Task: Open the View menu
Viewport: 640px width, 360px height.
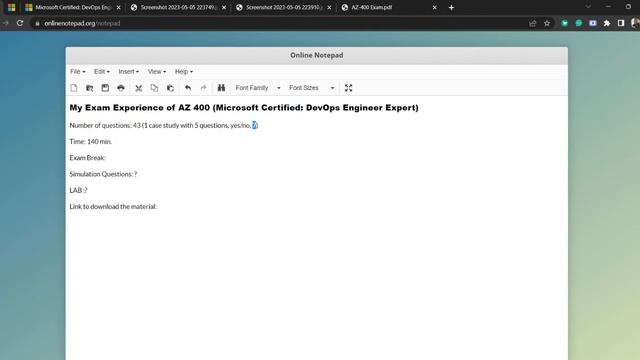Action: coord(157,71)
